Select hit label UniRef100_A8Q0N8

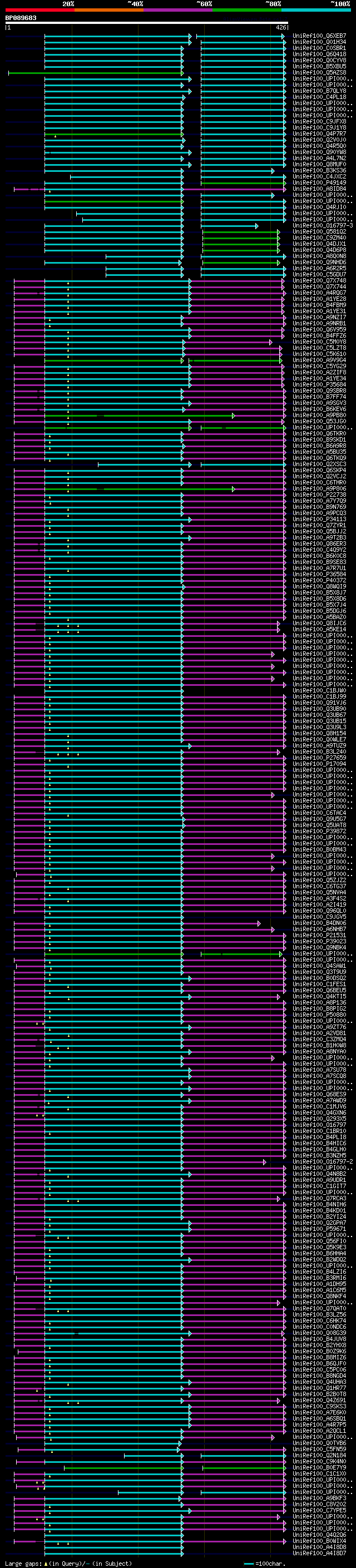pyautogui.click(x=319, y=256)
